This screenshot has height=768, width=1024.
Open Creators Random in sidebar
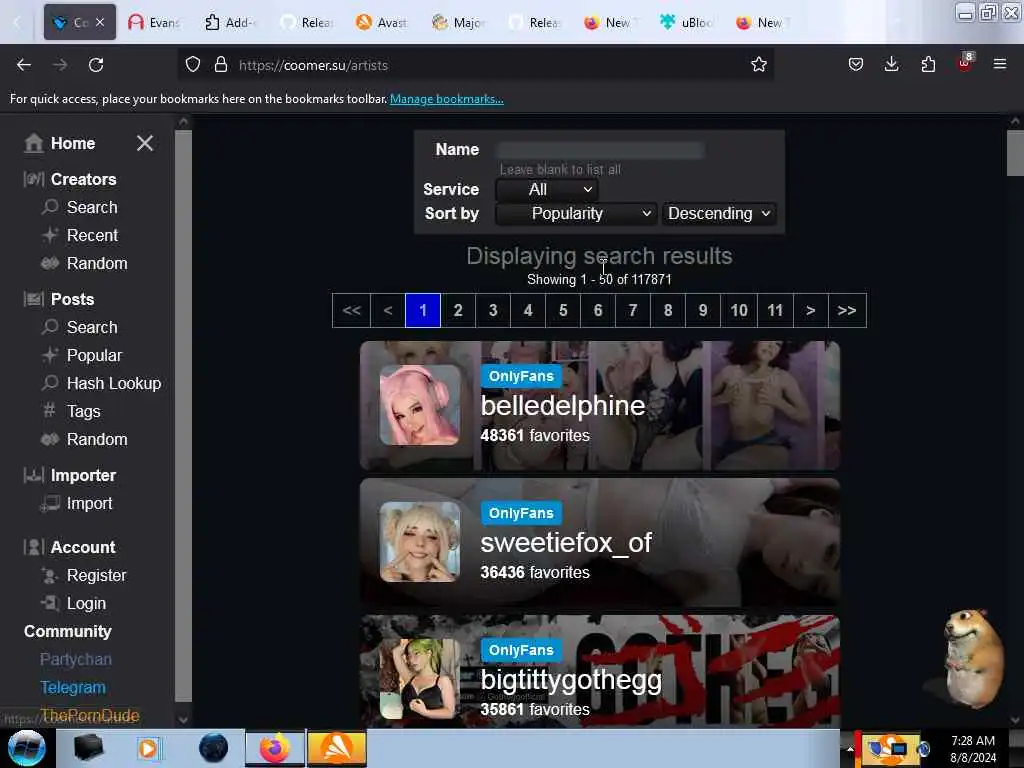pos(97,263)
